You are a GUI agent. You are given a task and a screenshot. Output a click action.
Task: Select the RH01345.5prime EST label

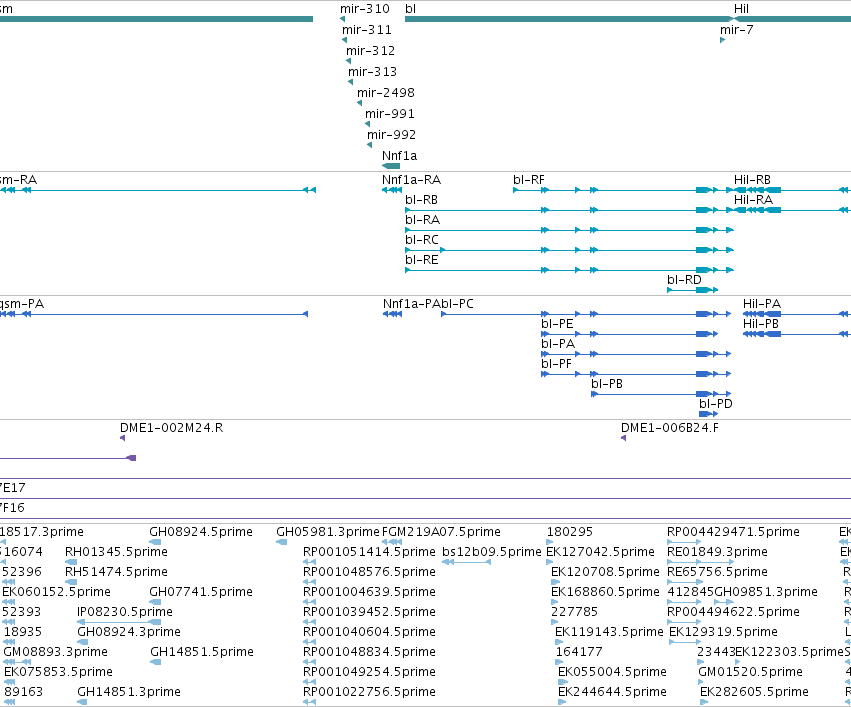(116, 552)
